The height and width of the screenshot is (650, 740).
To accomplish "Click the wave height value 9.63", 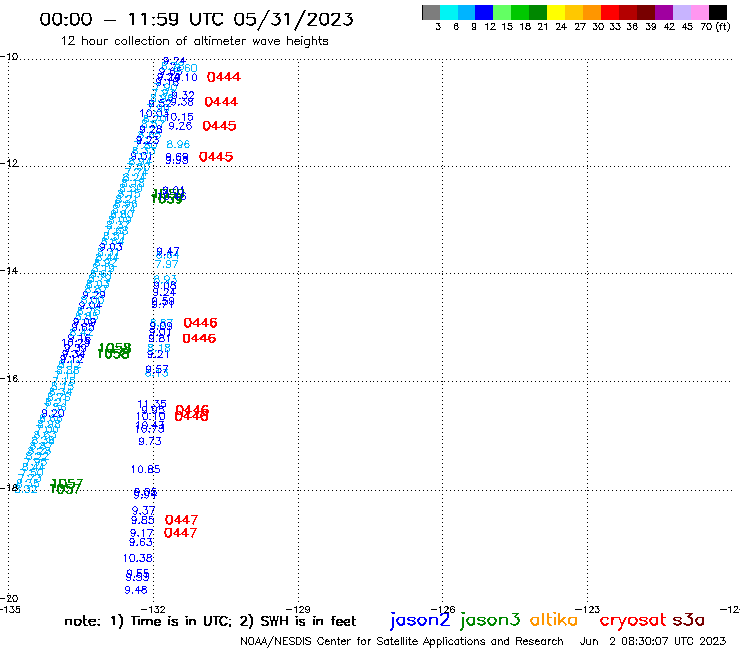I will 141,542.
